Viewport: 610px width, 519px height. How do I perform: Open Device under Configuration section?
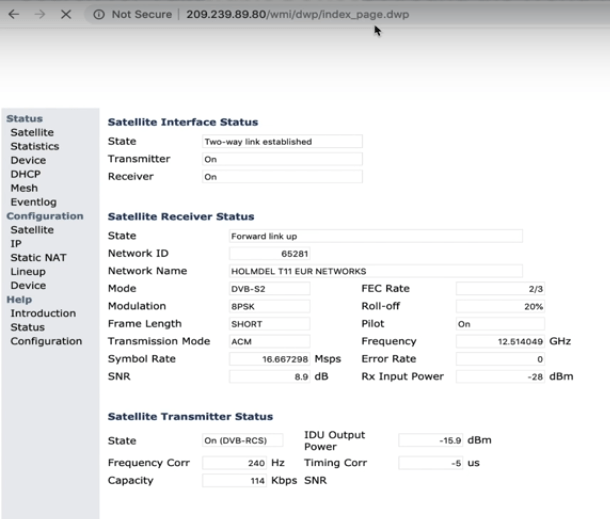tap(28, 286)
